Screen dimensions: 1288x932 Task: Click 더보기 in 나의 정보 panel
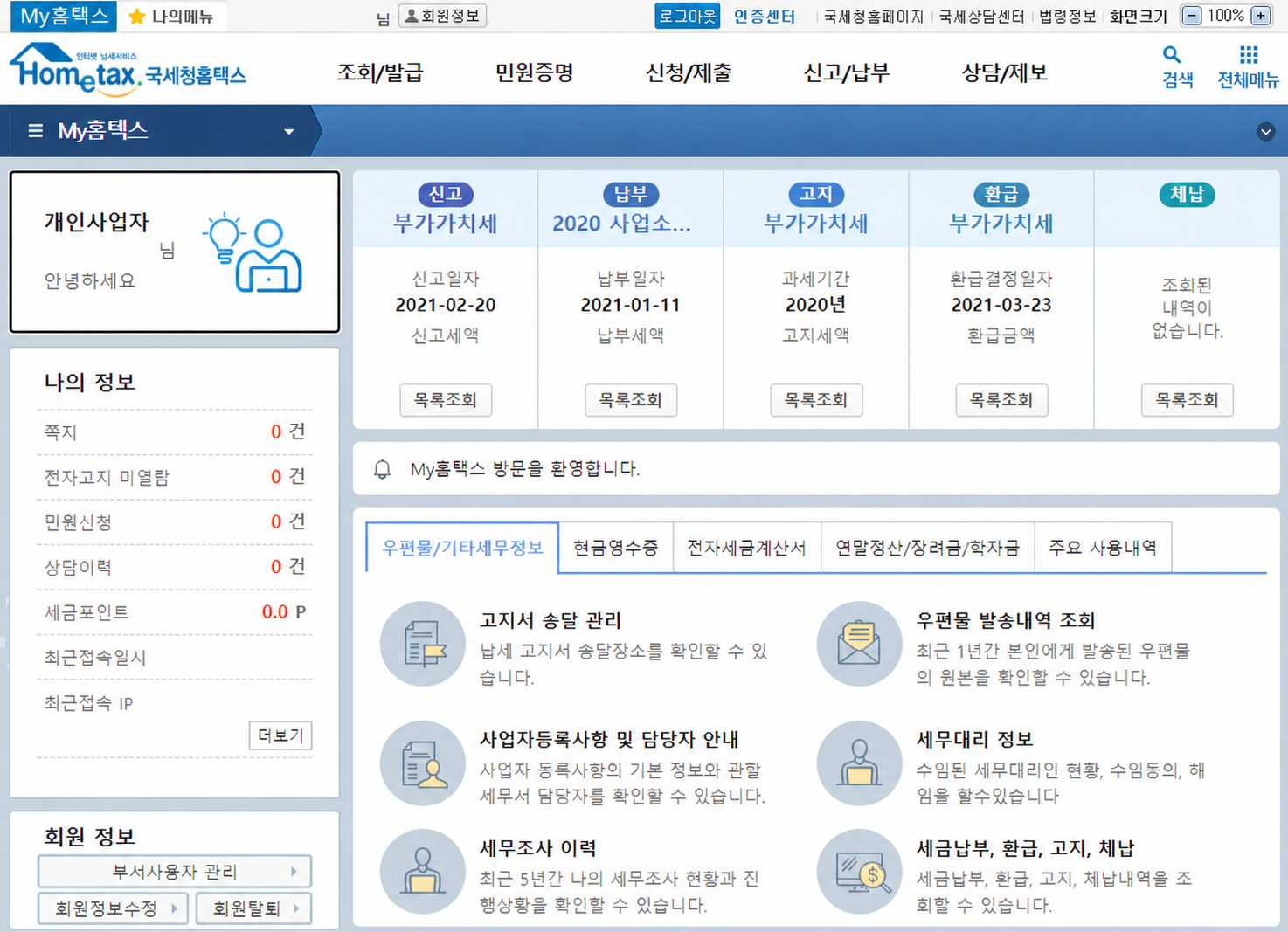pyautogui.click(x=280, y=735)
